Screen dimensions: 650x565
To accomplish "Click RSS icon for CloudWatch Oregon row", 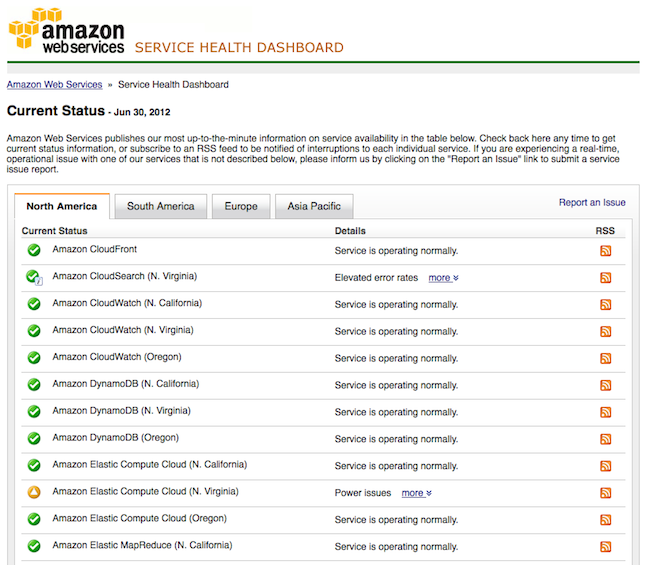I will pos(605,358).
